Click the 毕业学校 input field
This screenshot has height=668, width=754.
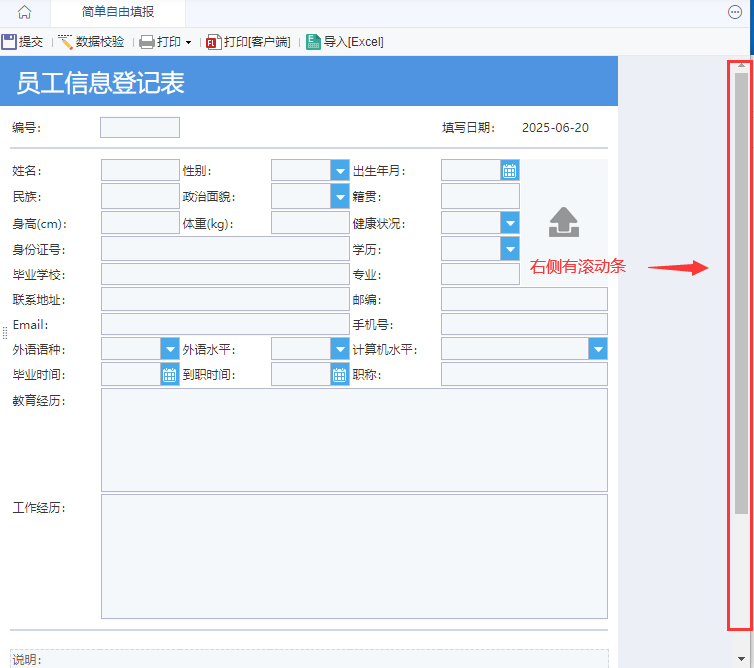coord(225,274)
